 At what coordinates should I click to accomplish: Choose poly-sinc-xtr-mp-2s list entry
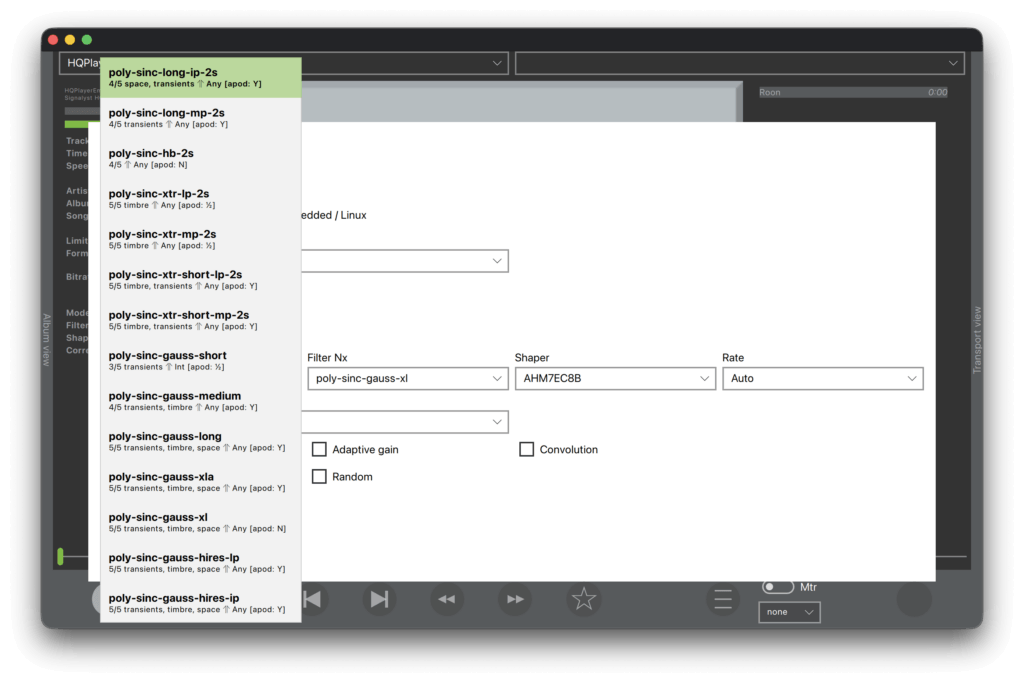(200, 239)
